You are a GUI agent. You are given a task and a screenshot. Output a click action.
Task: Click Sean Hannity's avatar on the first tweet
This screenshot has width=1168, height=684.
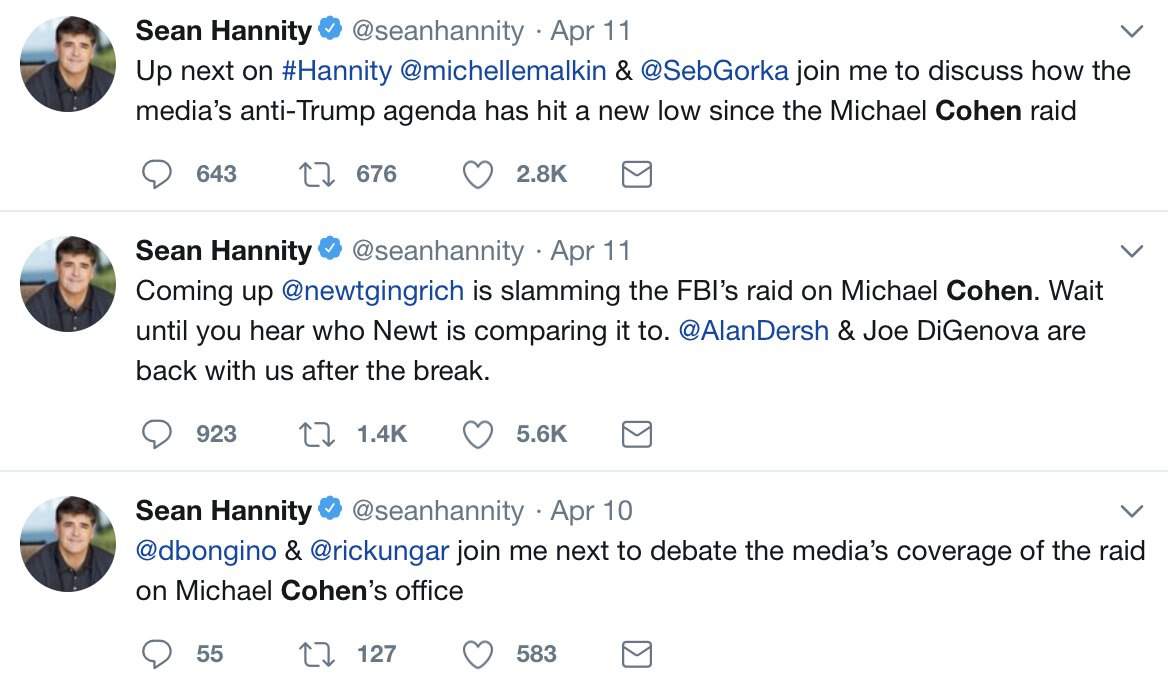[x=68, y=63]
